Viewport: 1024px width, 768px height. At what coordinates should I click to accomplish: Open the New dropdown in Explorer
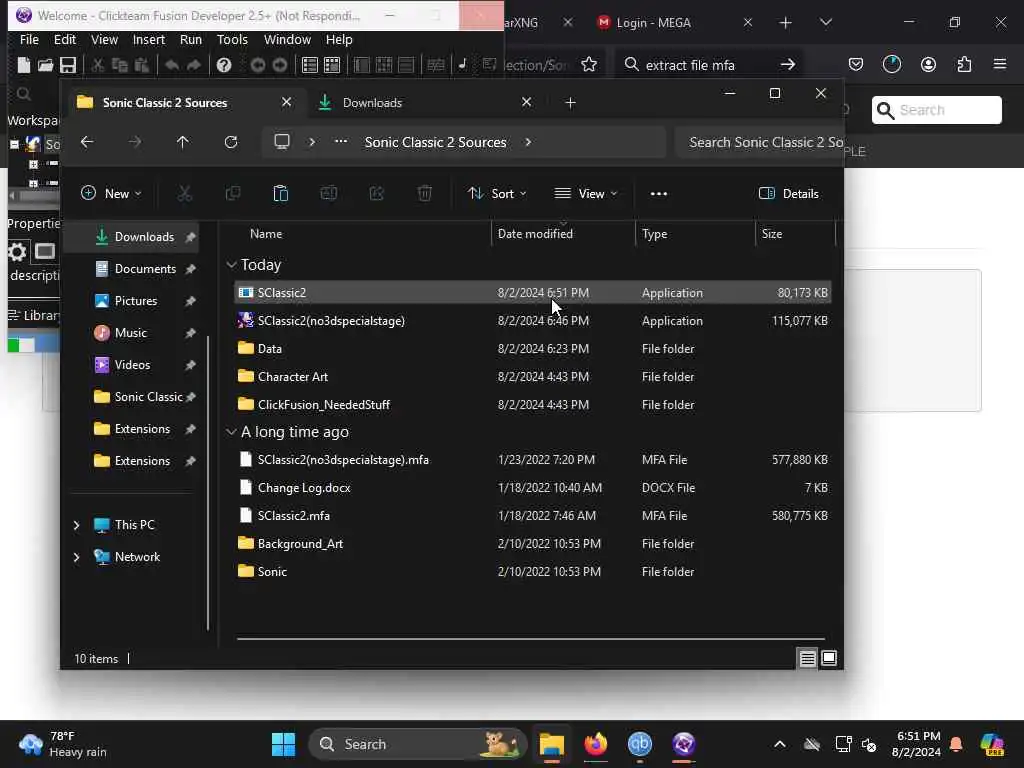[x=111, y=193]
